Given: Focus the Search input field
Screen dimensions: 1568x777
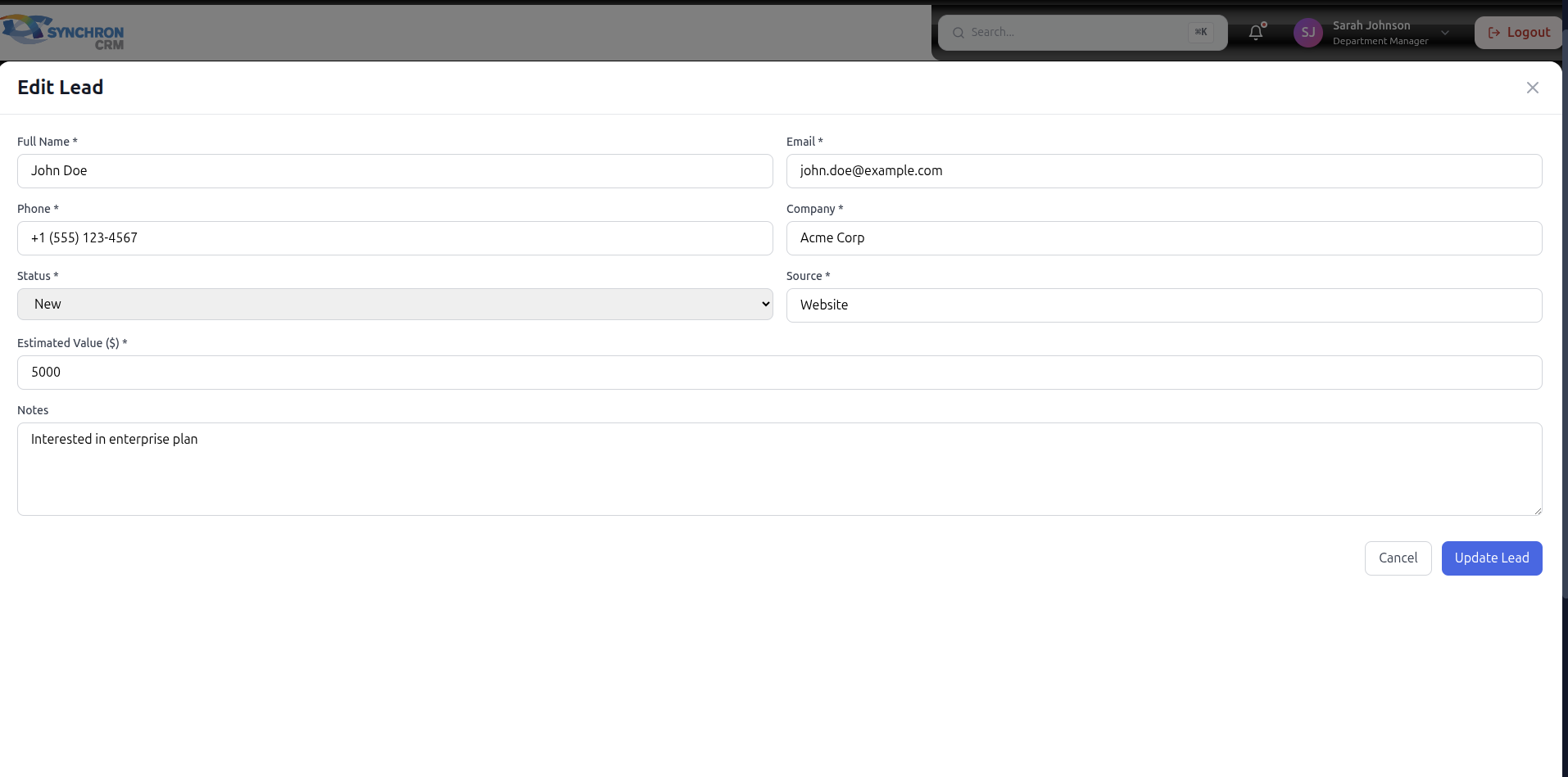Looking at the screenshot, I should click(x=1073, y=33).
